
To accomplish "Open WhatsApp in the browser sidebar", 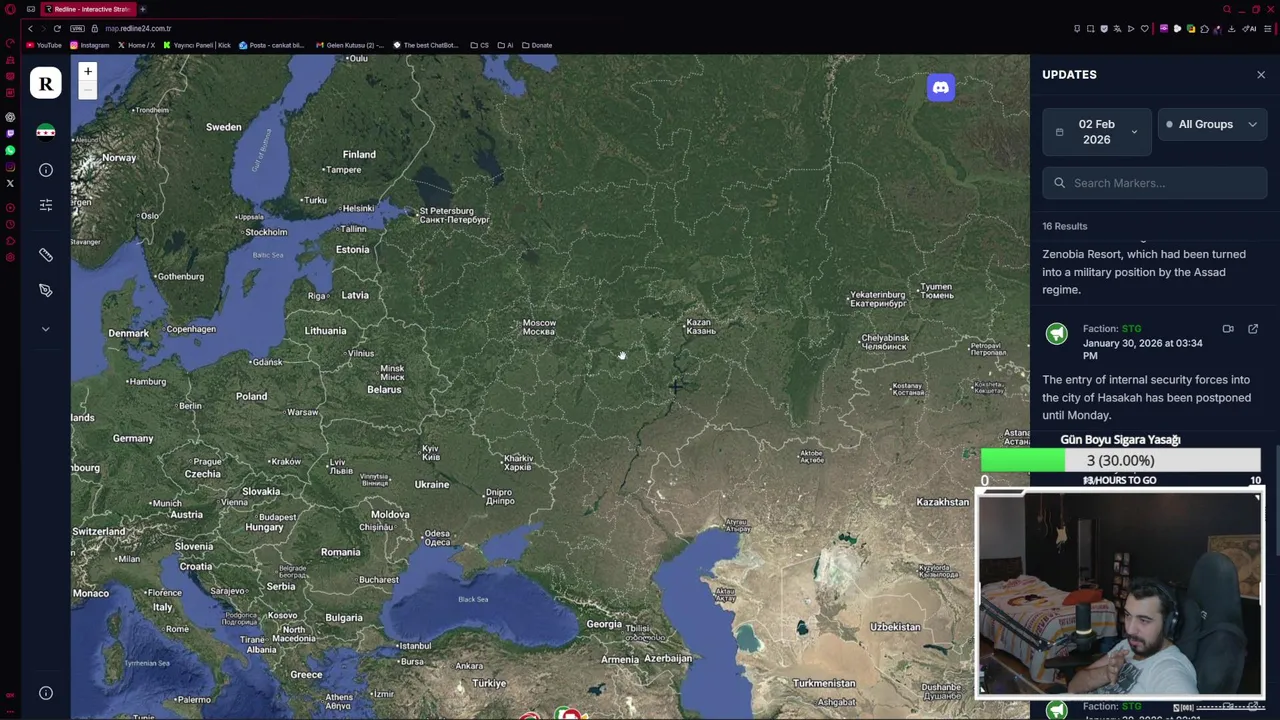I will tap(10, 150).
